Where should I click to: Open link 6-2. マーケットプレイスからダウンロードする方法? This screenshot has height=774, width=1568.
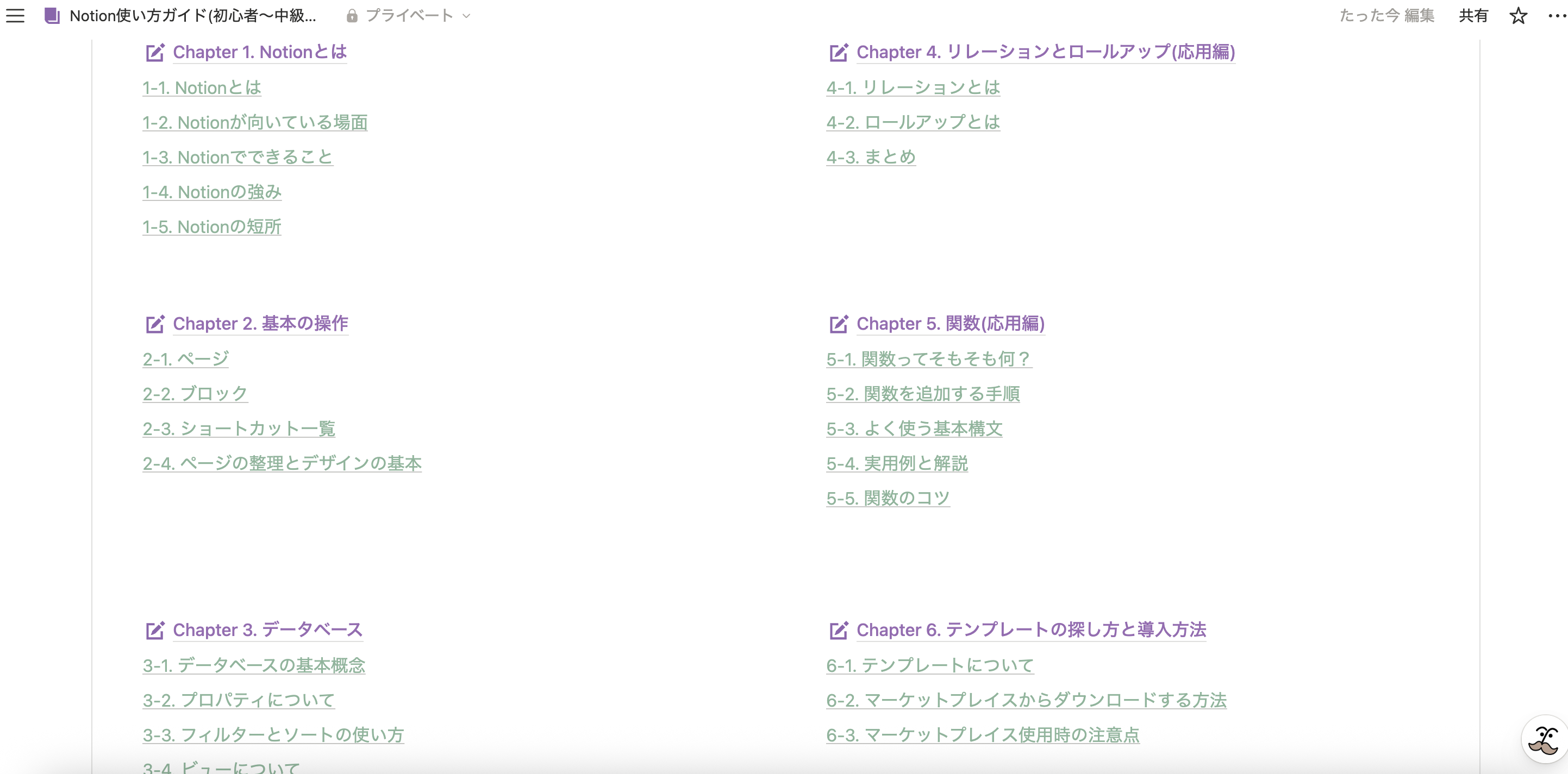coord(1026,700)
